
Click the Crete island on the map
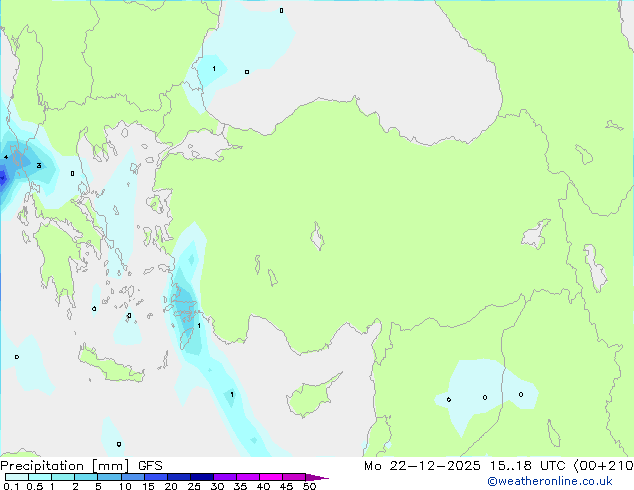[110, 365]
